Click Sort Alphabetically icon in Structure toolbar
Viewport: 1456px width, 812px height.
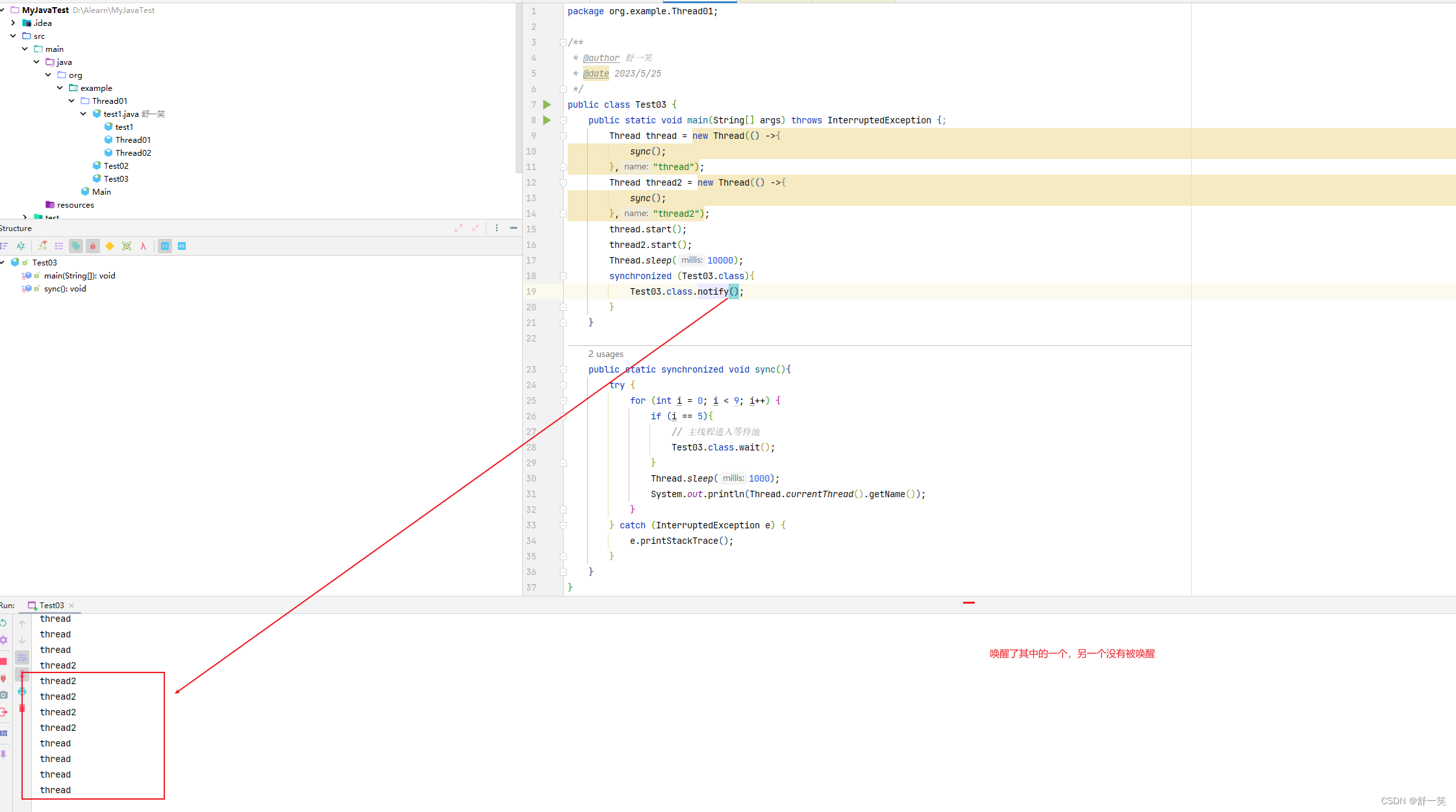click(21, 246)
